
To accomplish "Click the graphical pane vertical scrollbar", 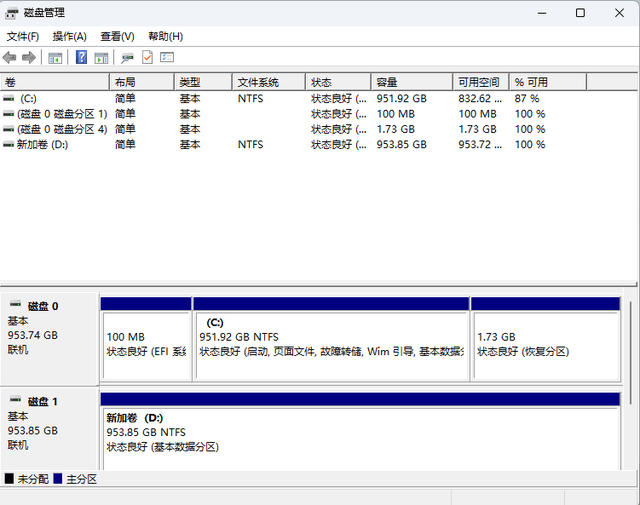I will pyautogui.click(x=631, y=353).
